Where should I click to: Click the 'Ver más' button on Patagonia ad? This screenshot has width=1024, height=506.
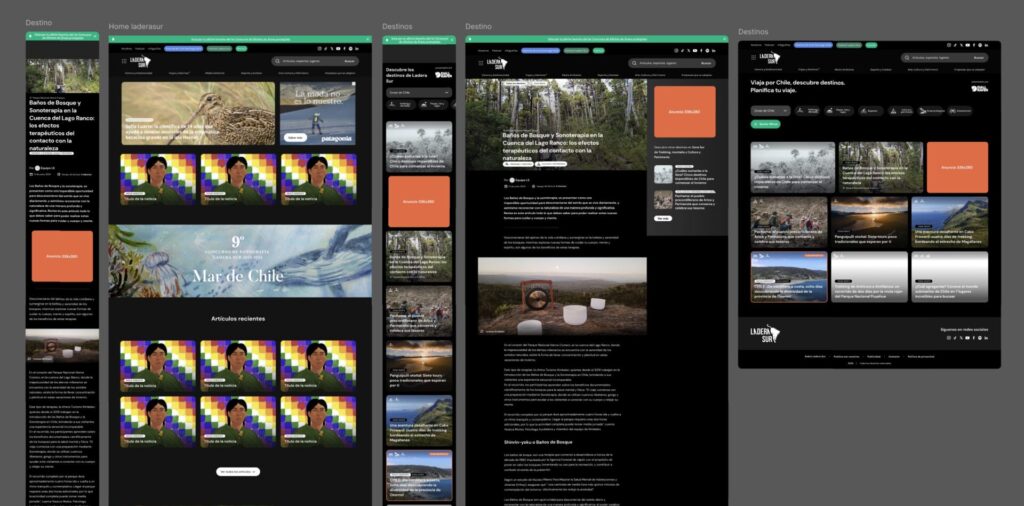click(294, 137)
